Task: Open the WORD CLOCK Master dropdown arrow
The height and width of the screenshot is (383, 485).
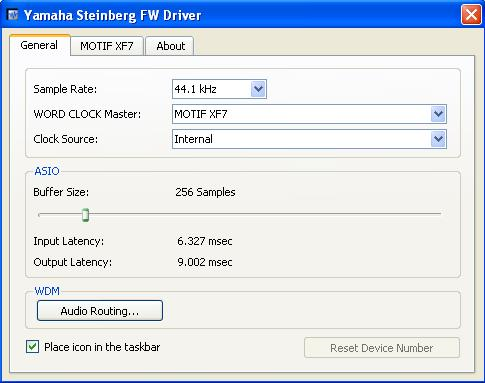Action: [438, 114]
